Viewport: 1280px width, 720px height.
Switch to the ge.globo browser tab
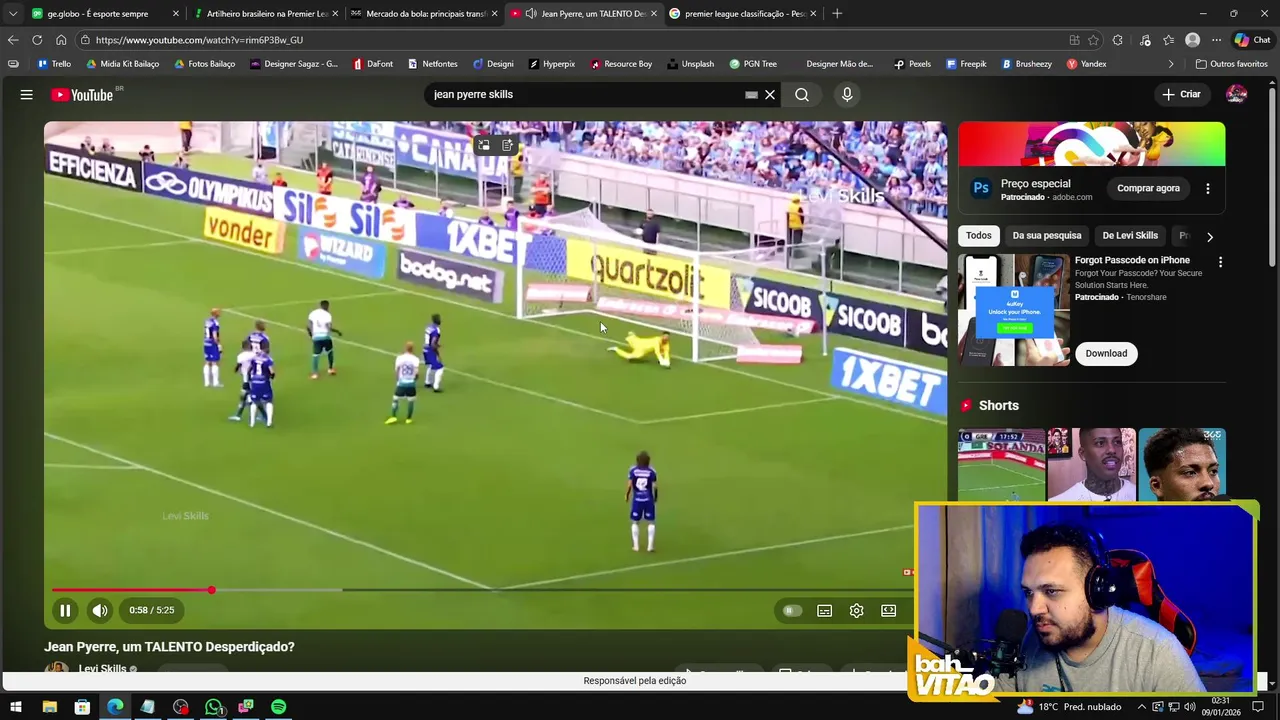pos(106,13)
